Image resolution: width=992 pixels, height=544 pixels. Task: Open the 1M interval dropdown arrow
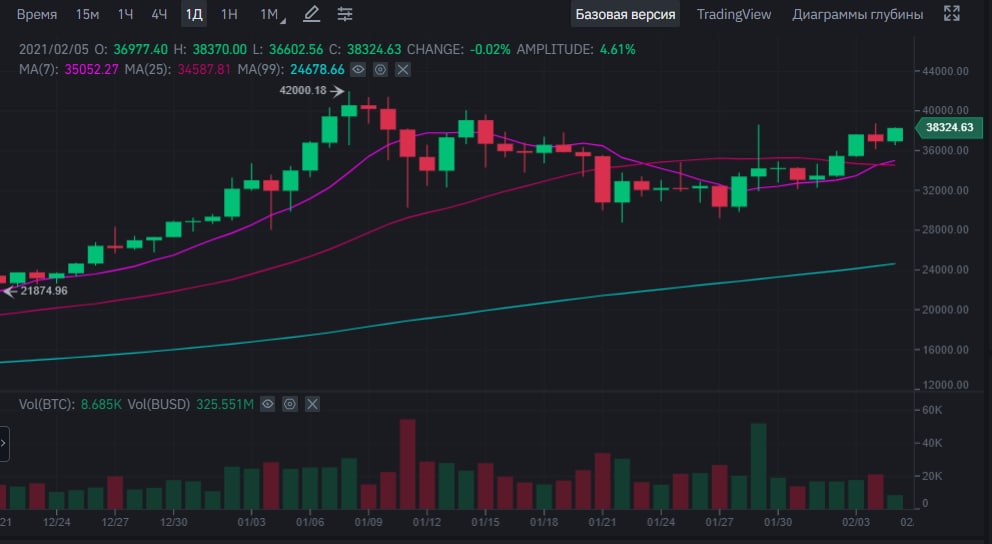283,22
